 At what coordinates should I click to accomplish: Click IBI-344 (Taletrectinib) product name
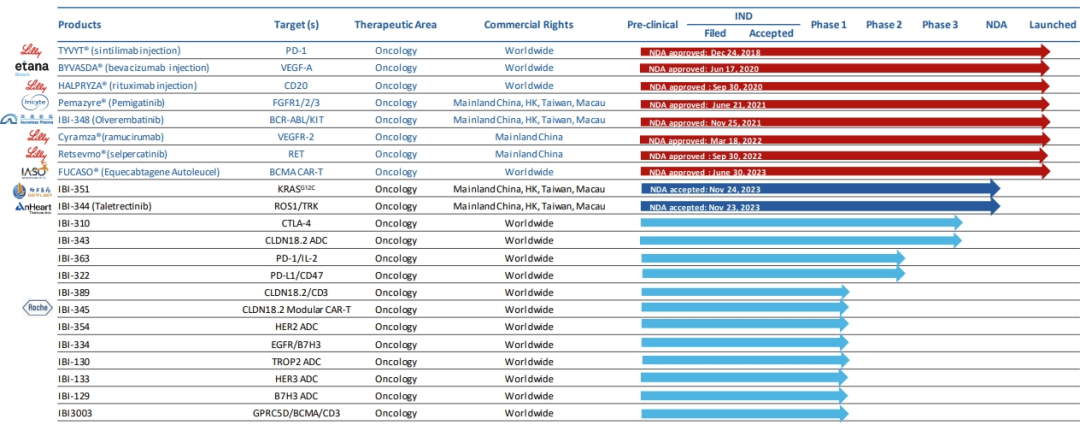coord(104,206)
